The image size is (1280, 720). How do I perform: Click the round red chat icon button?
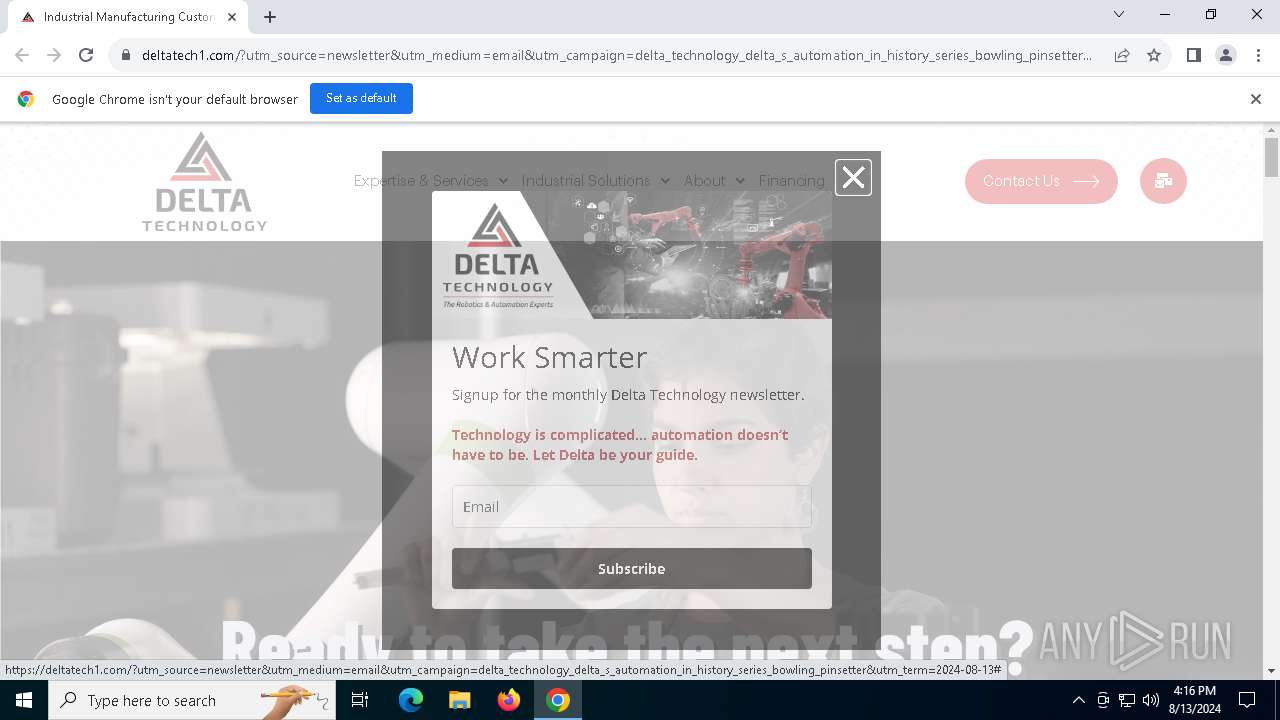click(x=1163, y=181)
